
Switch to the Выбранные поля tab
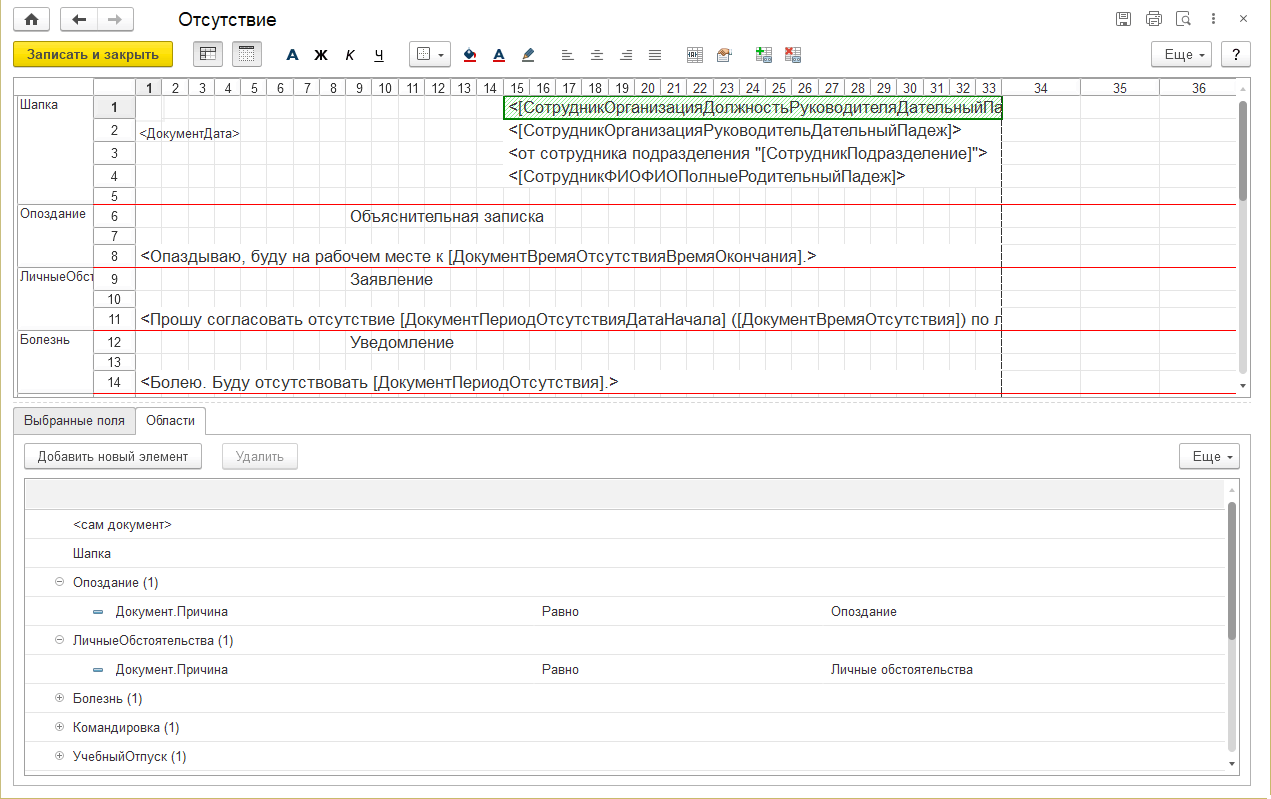click(x=74, y=421)
